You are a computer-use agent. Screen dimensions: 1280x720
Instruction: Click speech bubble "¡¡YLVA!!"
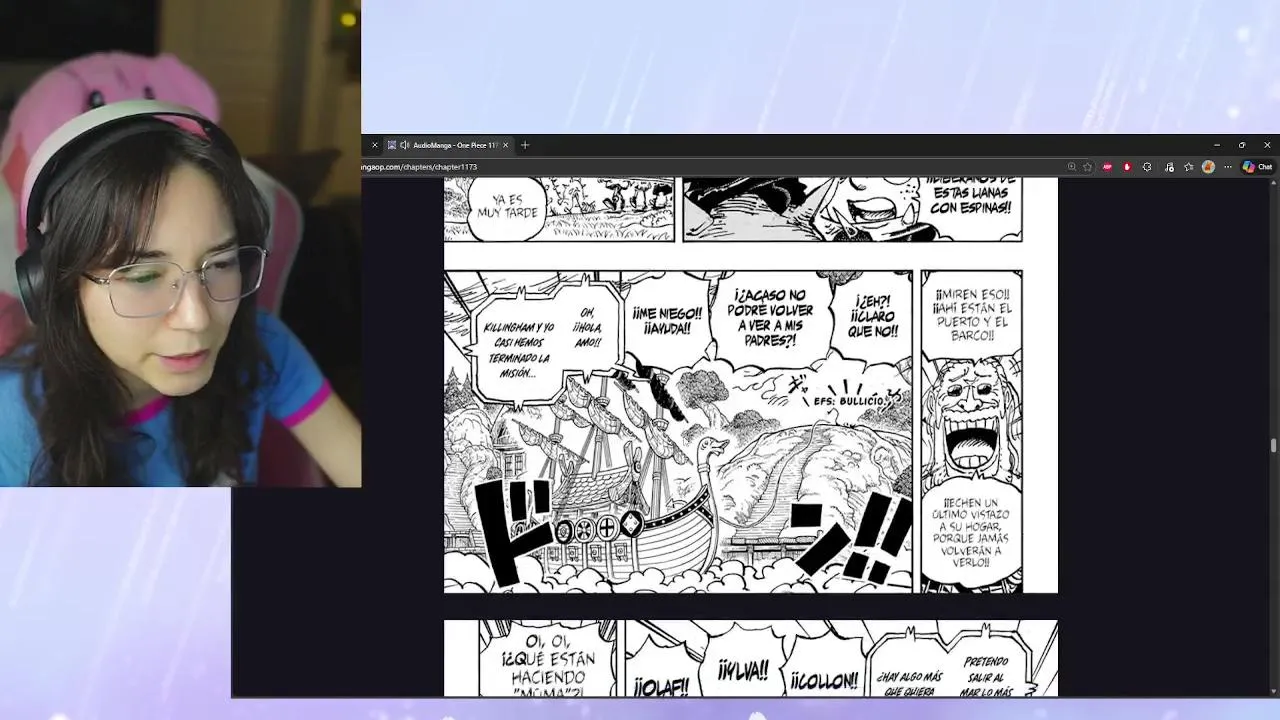pos(743,670)
